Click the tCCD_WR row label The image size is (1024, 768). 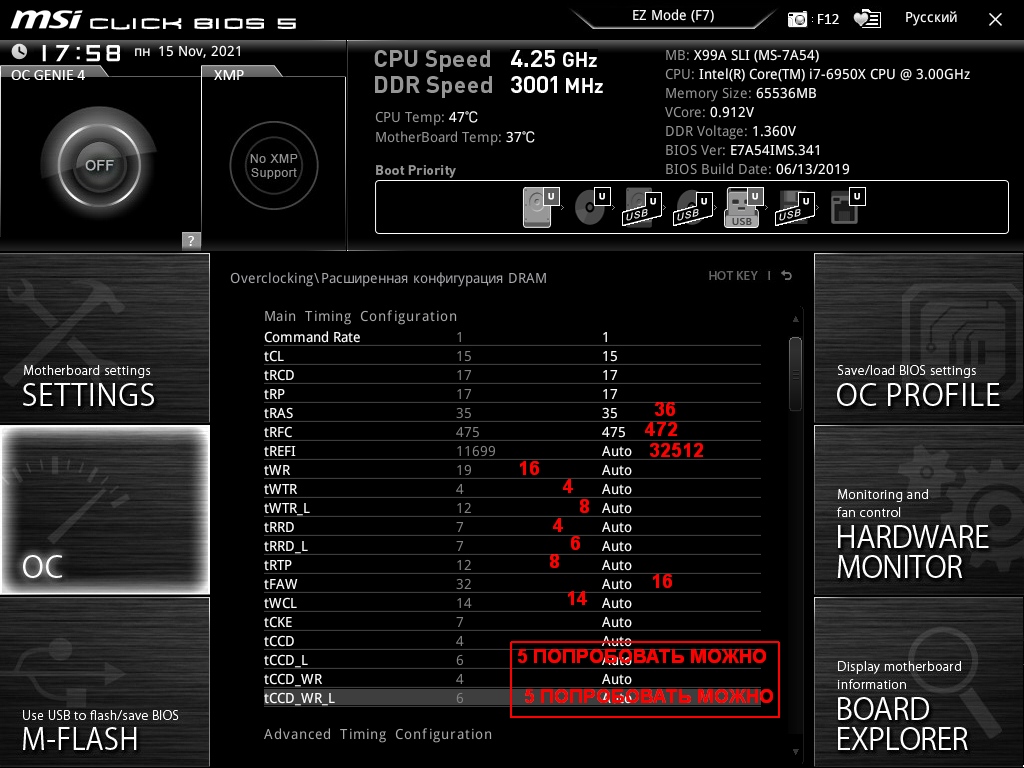tap(293, 679)
